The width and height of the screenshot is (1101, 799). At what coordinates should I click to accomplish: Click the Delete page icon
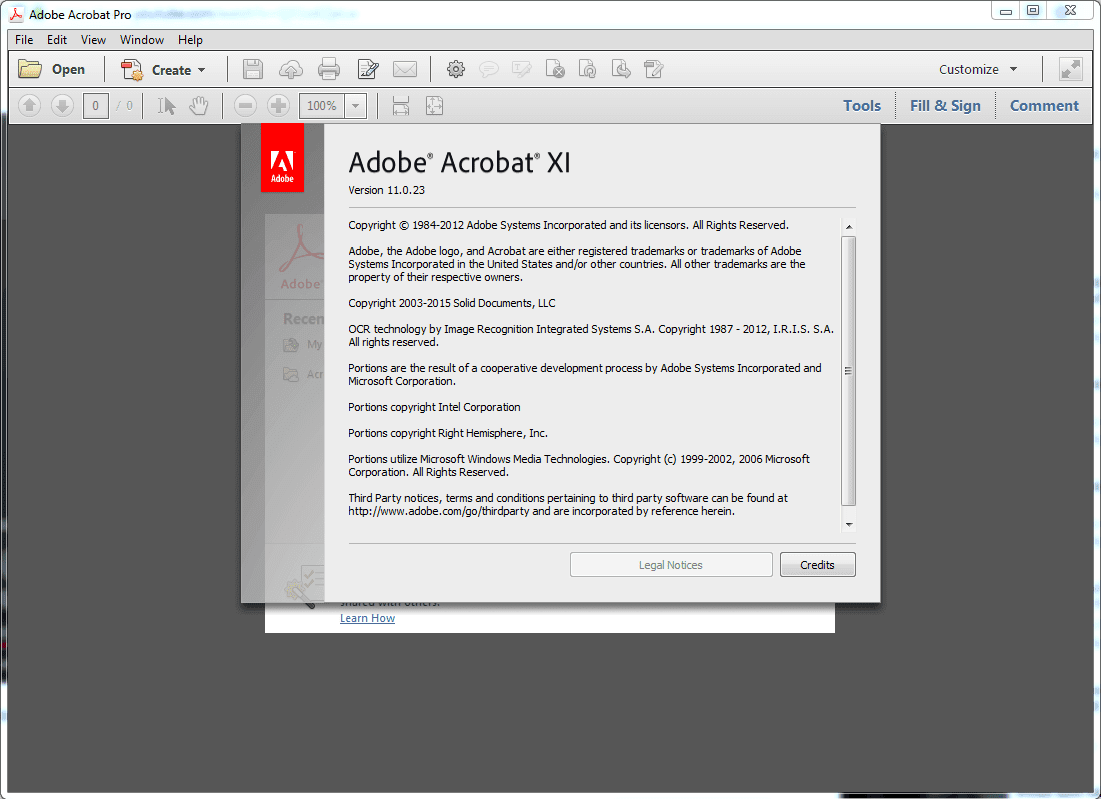[555, 69]
